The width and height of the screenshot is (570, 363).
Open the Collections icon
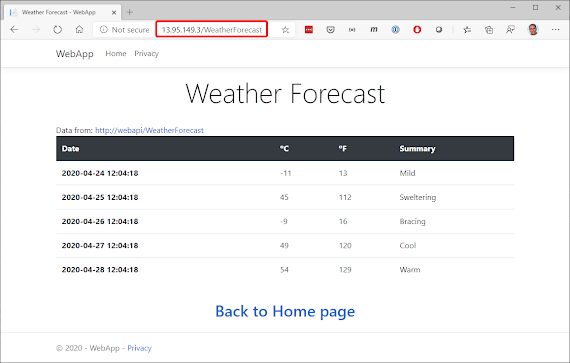point(489,30)
